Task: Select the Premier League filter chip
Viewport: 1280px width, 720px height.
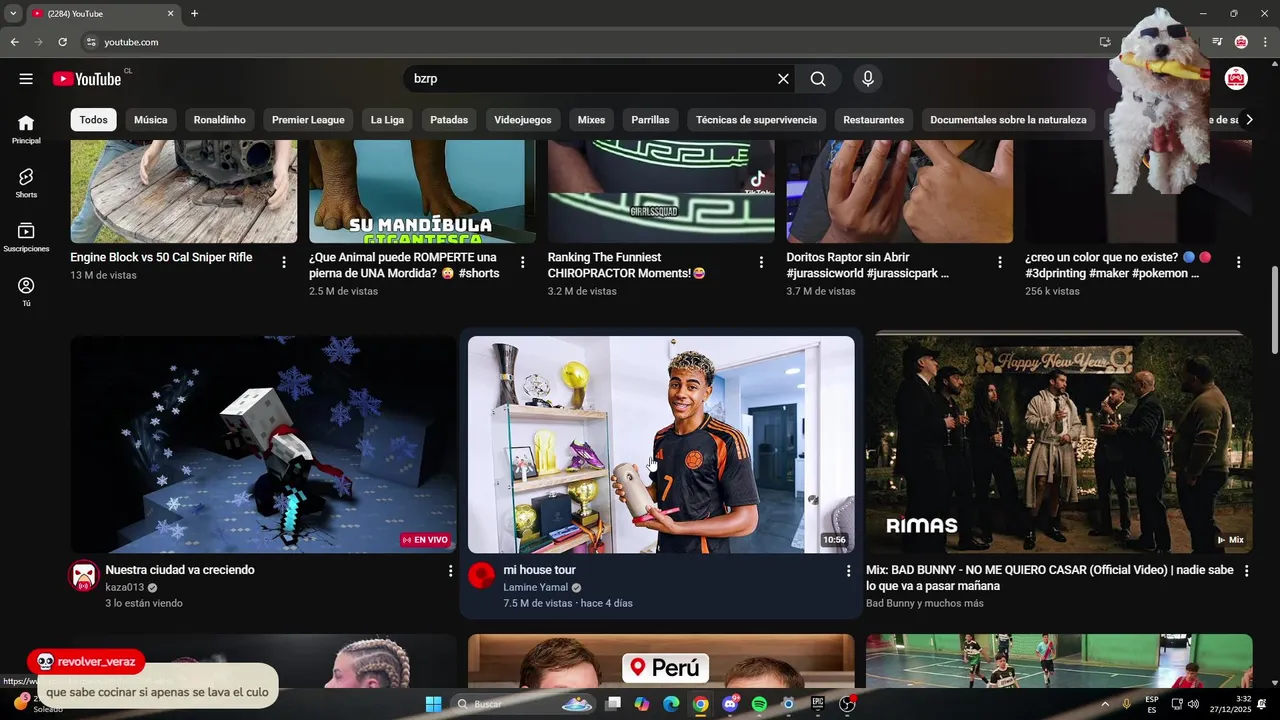Action: (x=308, y=120)
